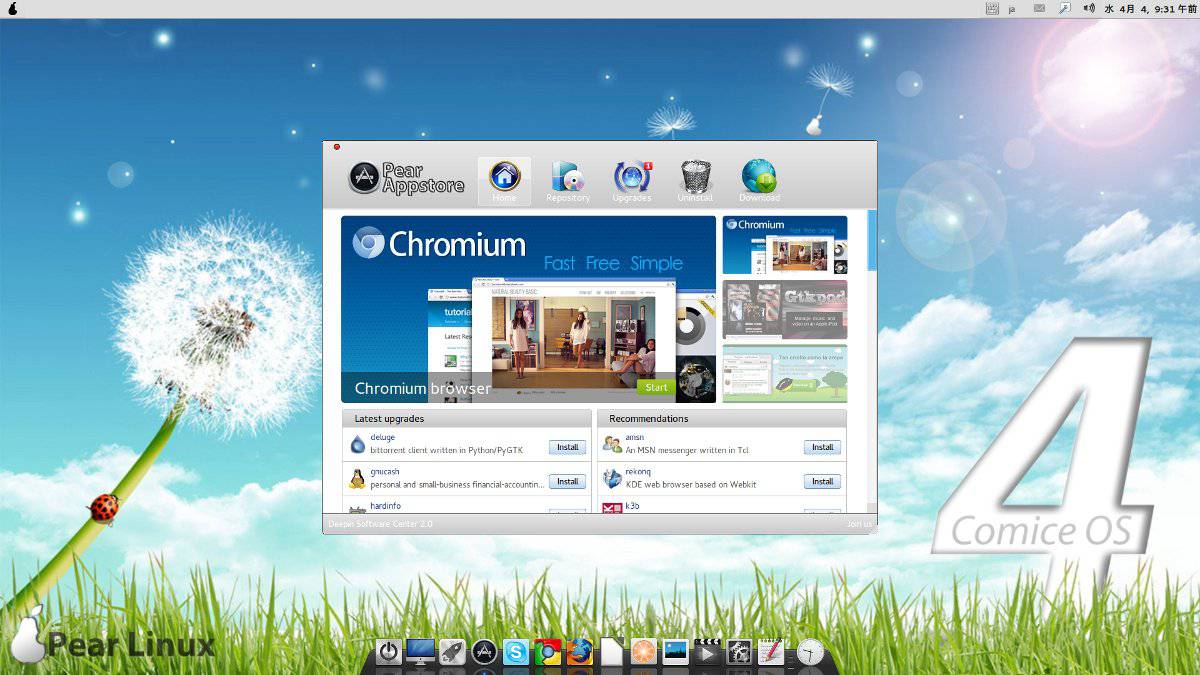This screenshot has height=675, width=1200.
Task: Open the volume speaker indicator
Action: pos(1088,8)
